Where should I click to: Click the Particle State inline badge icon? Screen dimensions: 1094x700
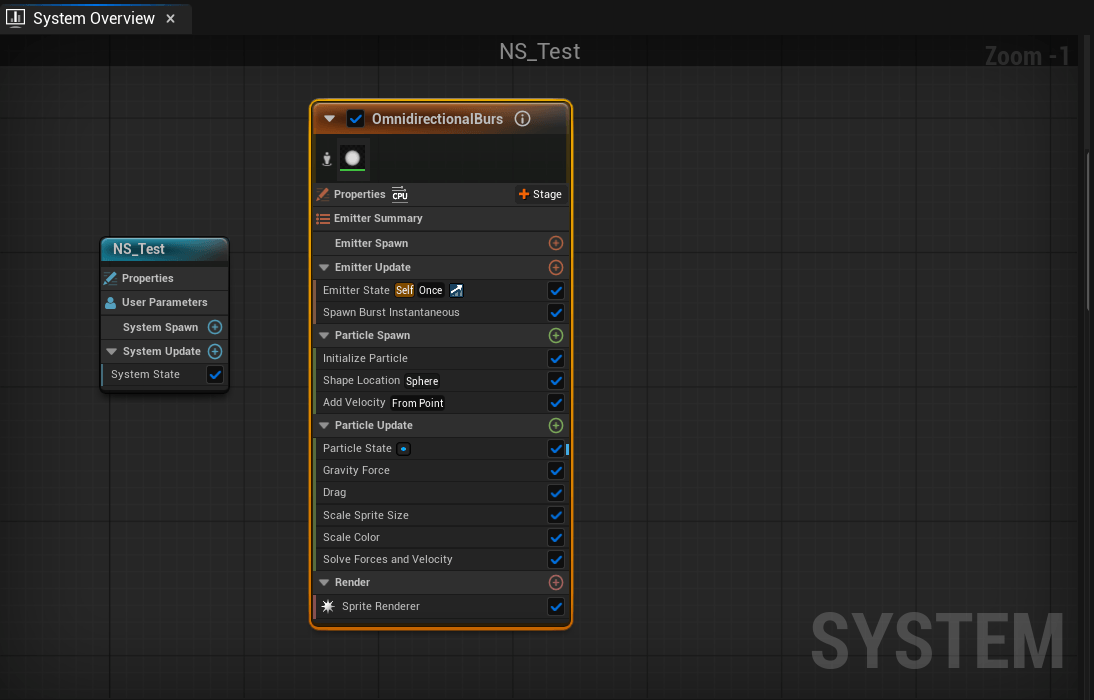(403, 449)
